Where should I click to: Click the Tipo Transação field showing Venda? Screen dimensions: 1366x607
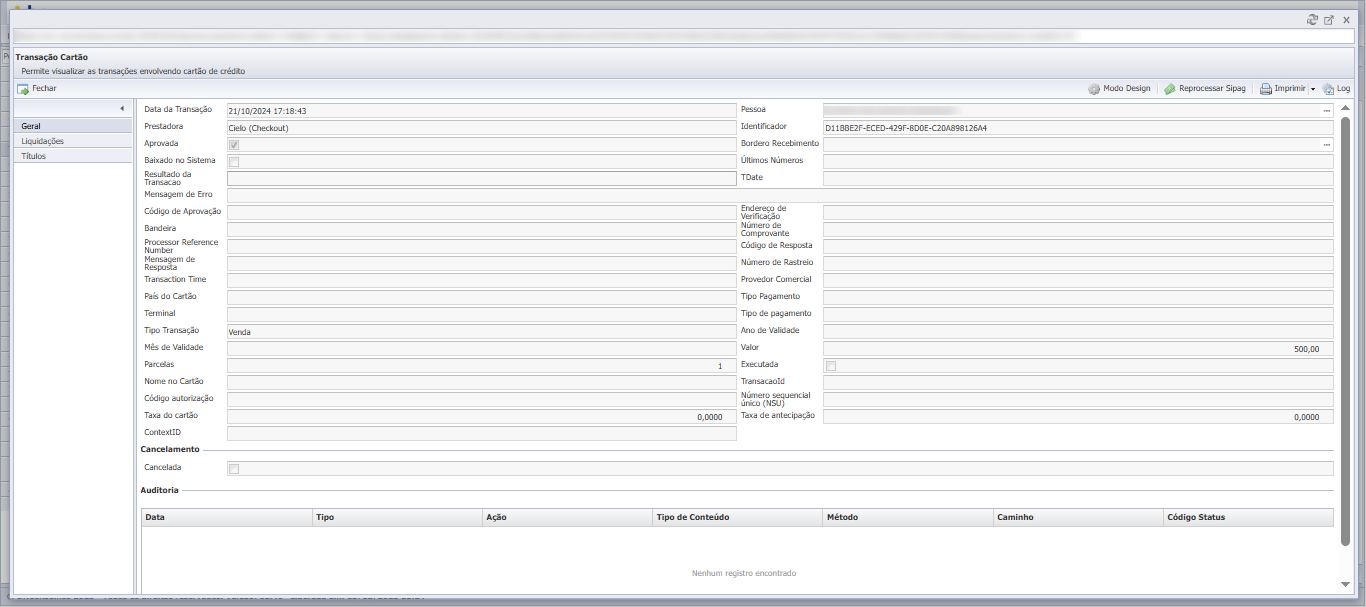point(482,331)
